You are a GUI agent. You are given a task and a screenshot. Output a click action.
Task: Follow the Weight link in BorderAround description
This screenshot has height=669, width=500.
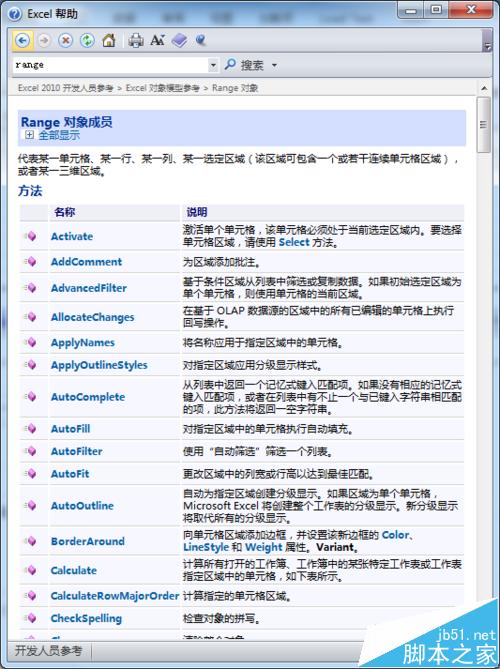click(x=264, y=547)
